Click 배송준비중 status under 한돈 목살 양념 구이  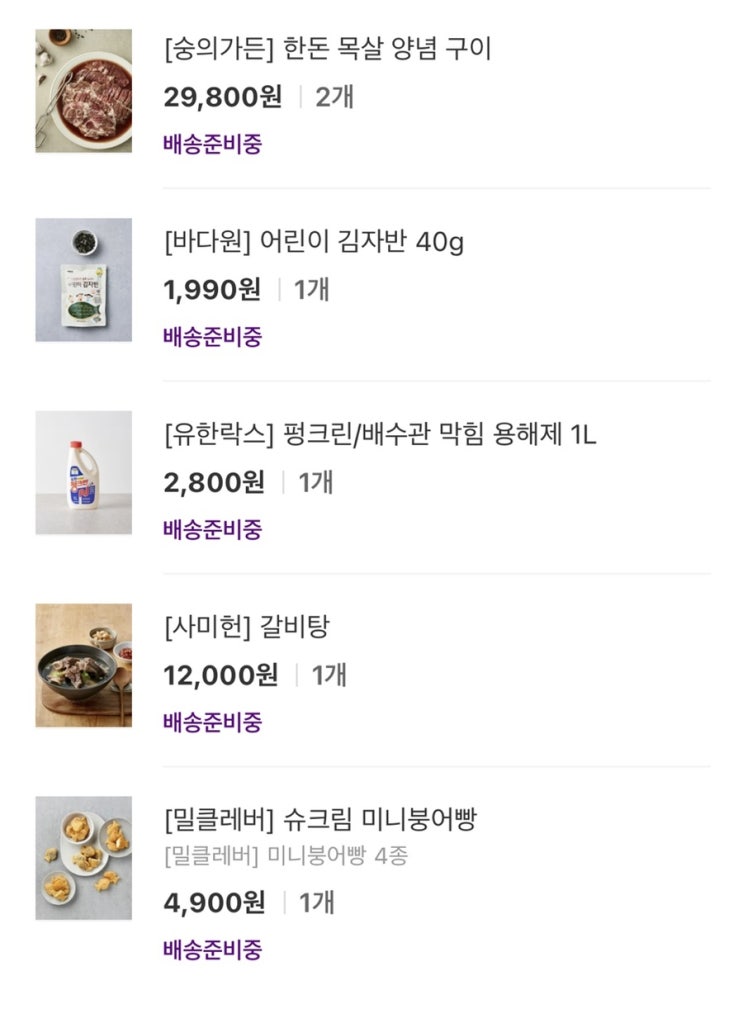[x=212, y=143]
